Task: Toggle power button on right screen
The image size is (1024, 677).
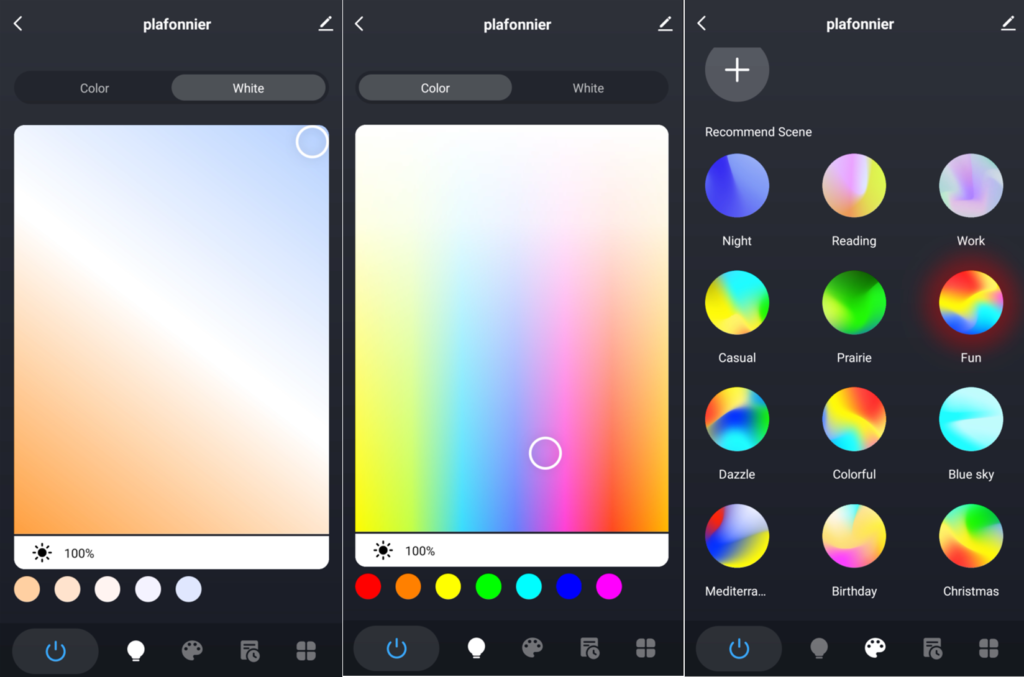Action: point(739,648)
